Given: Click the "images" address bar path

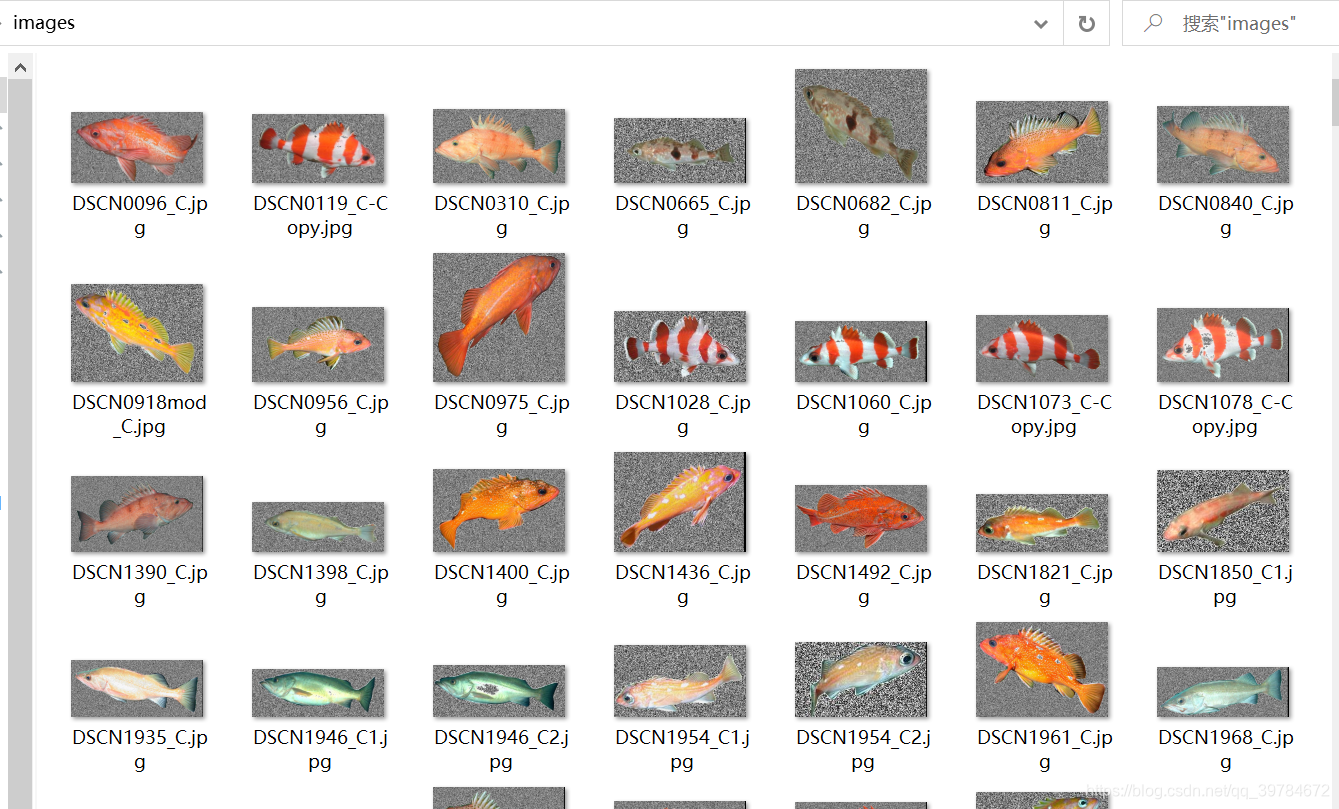Looking at the screenshot, I should pyautogui.click(x=44, y=23).
